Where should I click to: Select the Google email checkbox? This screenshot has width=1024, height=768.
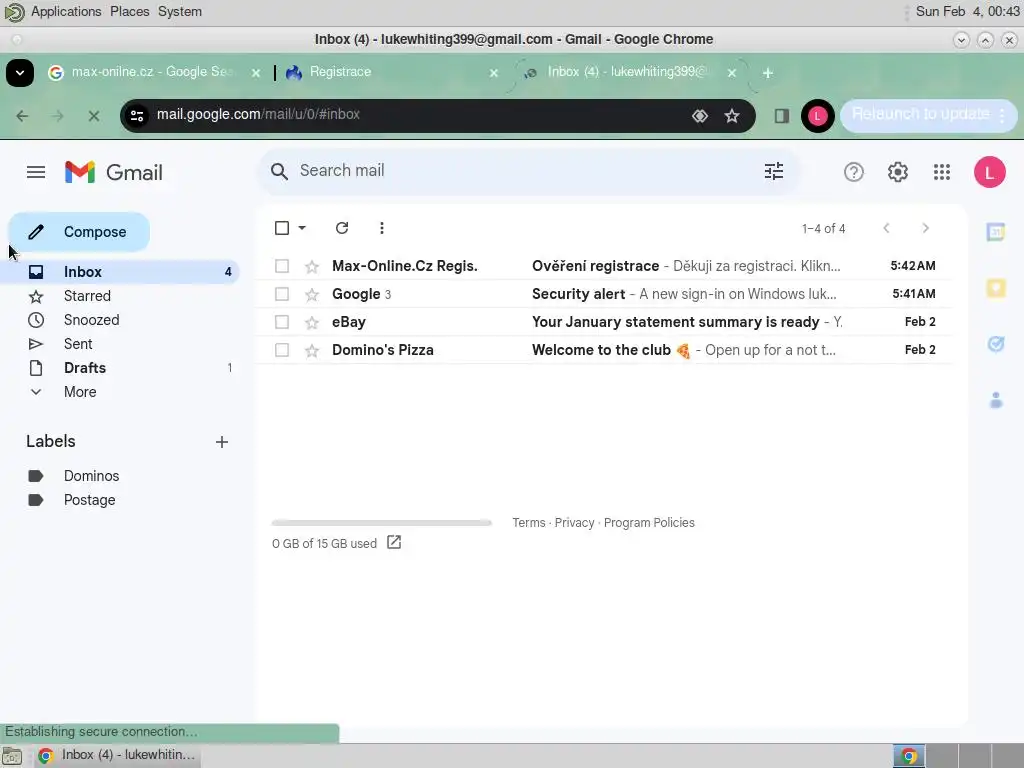[282, 294]
